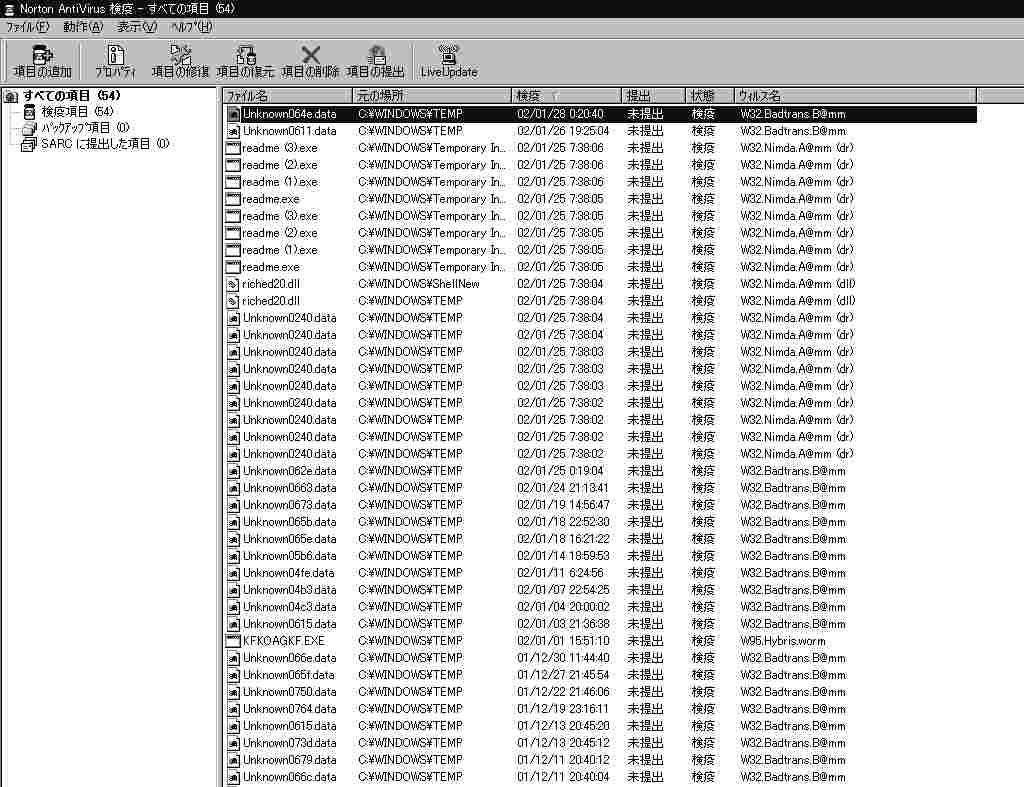Image resolution: width=1024 pixels, height=787 pixels.
Task: Select the Unknown04b3.data file name
Action: tap(289, 590)
